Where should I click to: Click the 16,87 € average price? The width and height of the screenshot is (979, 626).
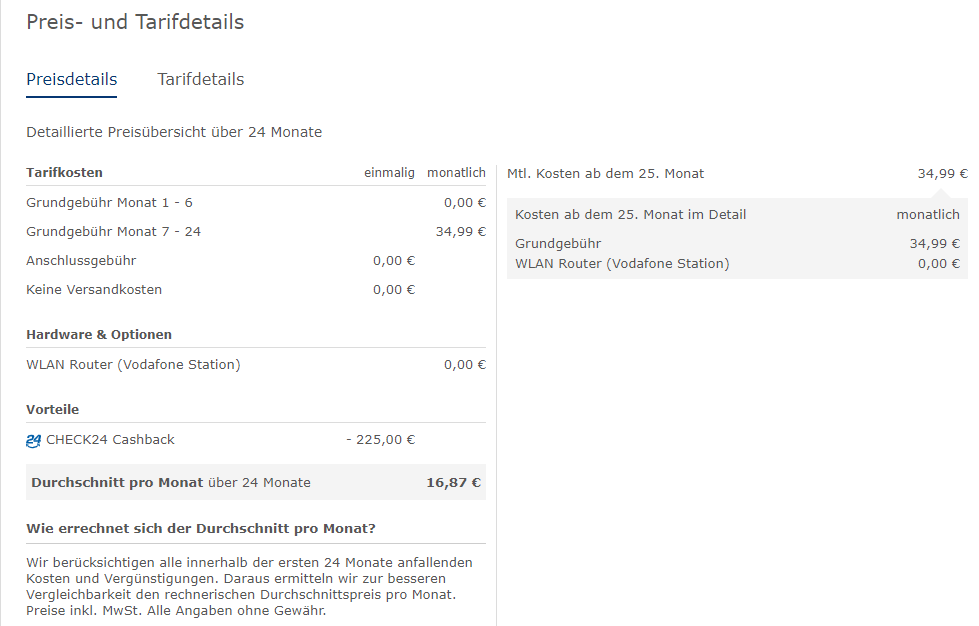[453, 482]
